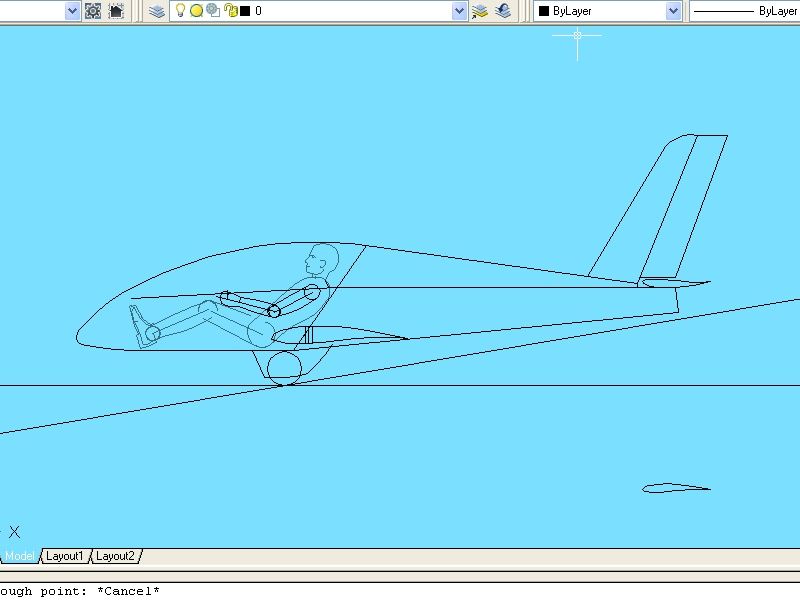Click the My Workspace icon

point(116,11)
